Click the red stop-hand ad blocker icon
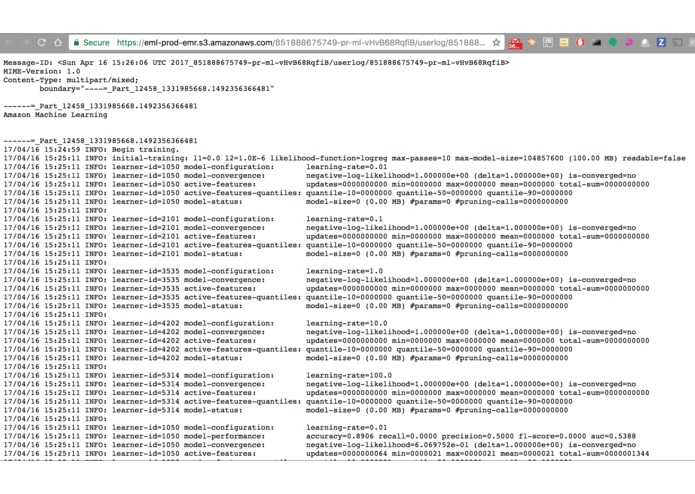 580,43
